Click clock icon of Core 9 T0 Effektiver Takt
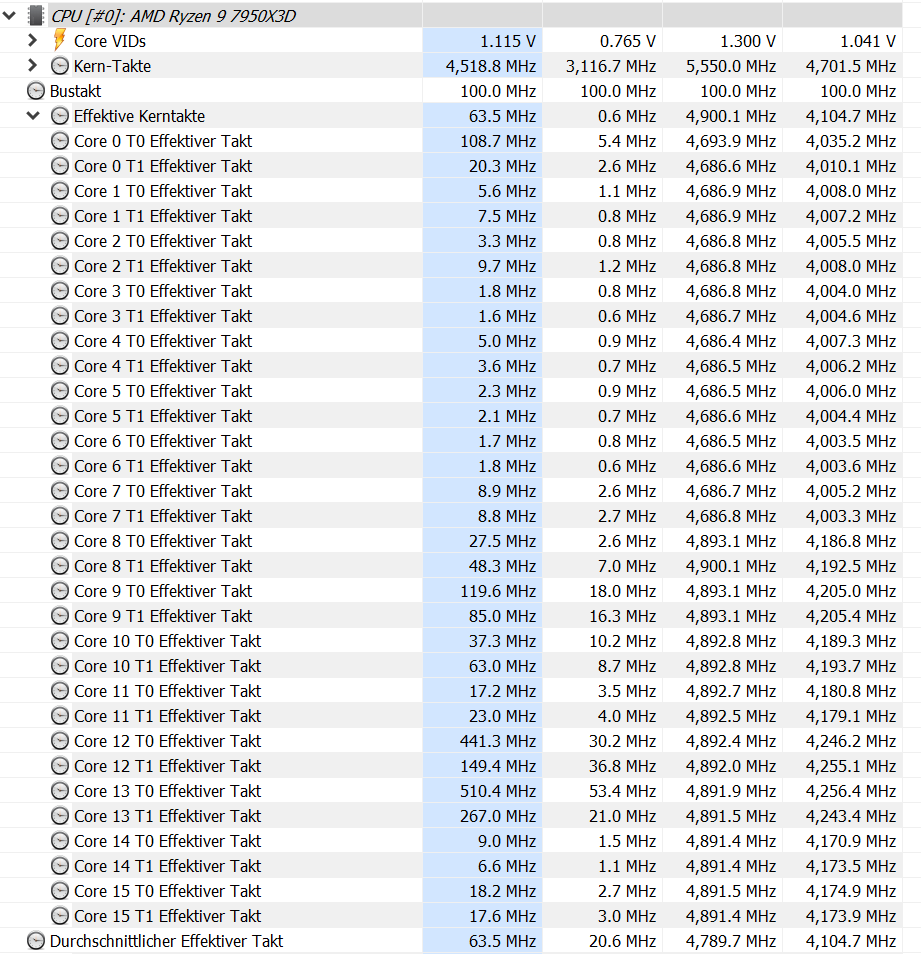Image resolution: width=921 pixels, height=954 pixels. pos(60,591)
